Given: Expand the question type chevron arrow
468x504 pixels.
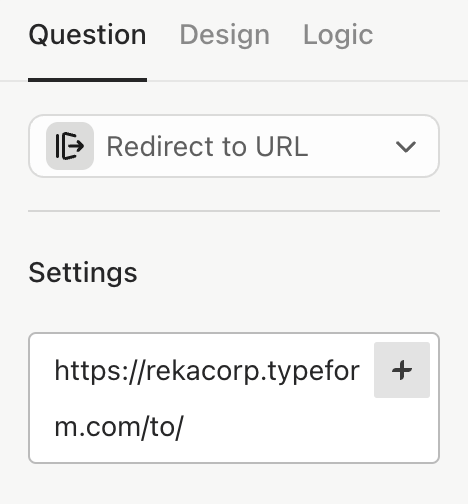Looking at the screenshot, I should pos(405,147).
